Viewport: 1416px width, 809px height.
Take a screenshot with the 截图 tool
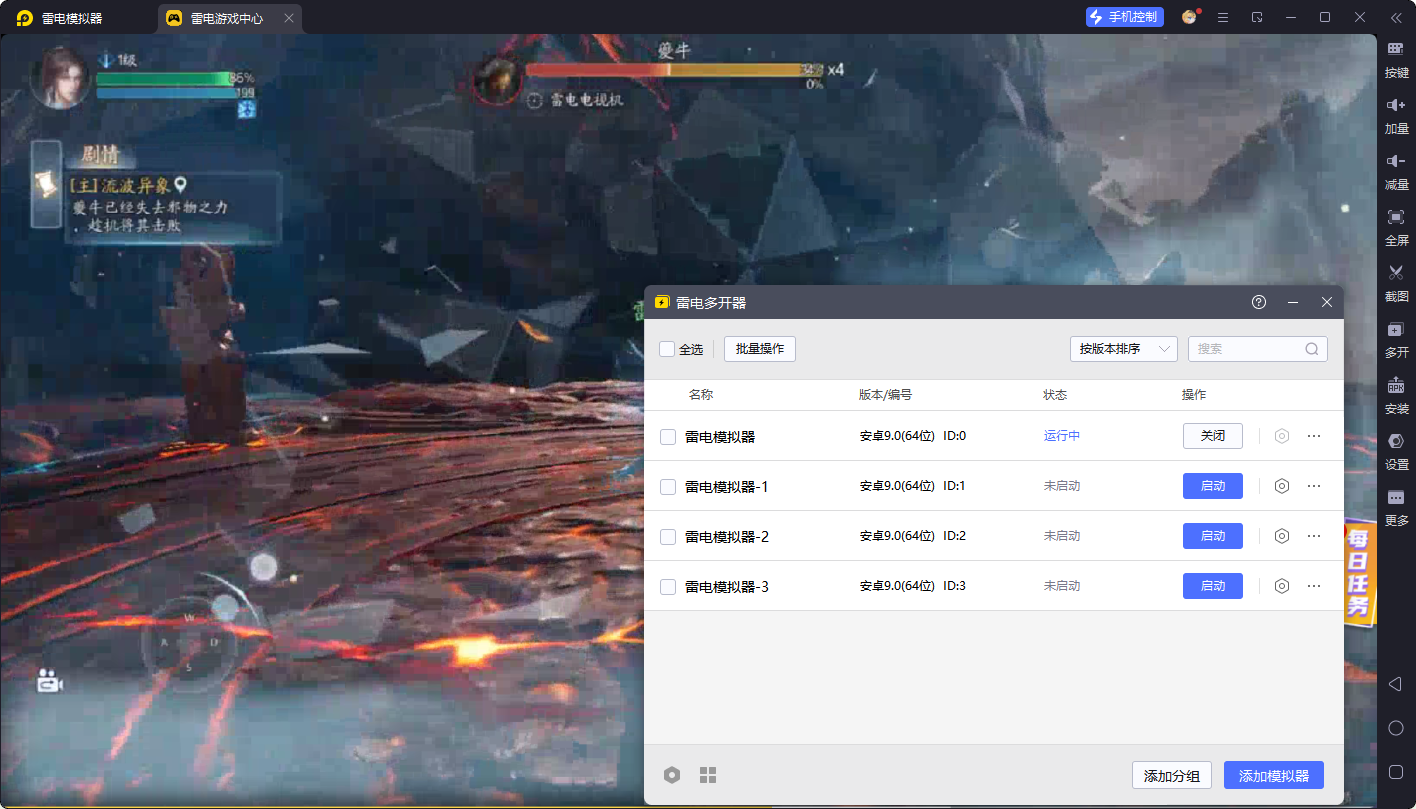point(1396,284)
